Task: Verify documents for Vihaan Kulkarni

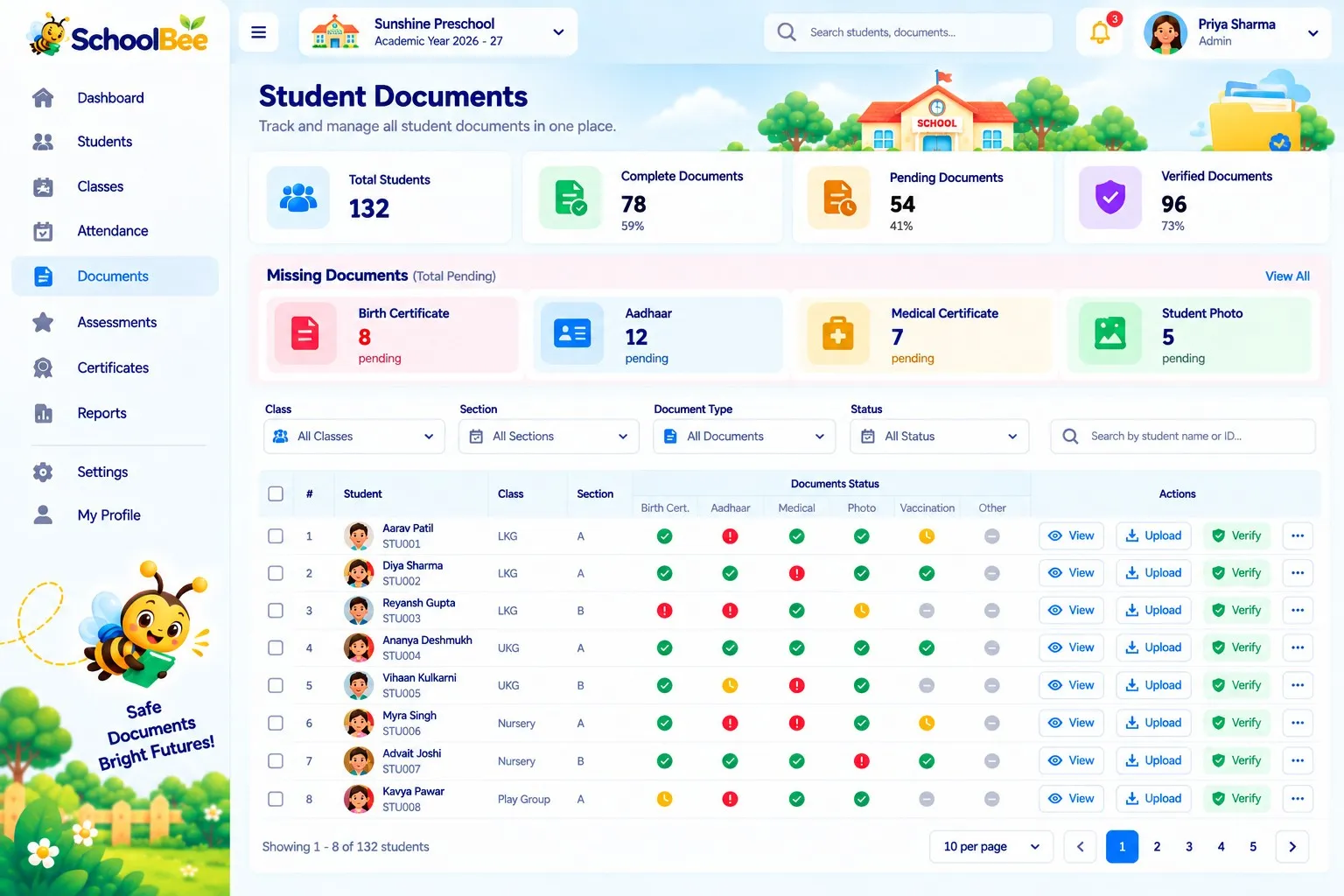Action: (x=1237, y=685)
